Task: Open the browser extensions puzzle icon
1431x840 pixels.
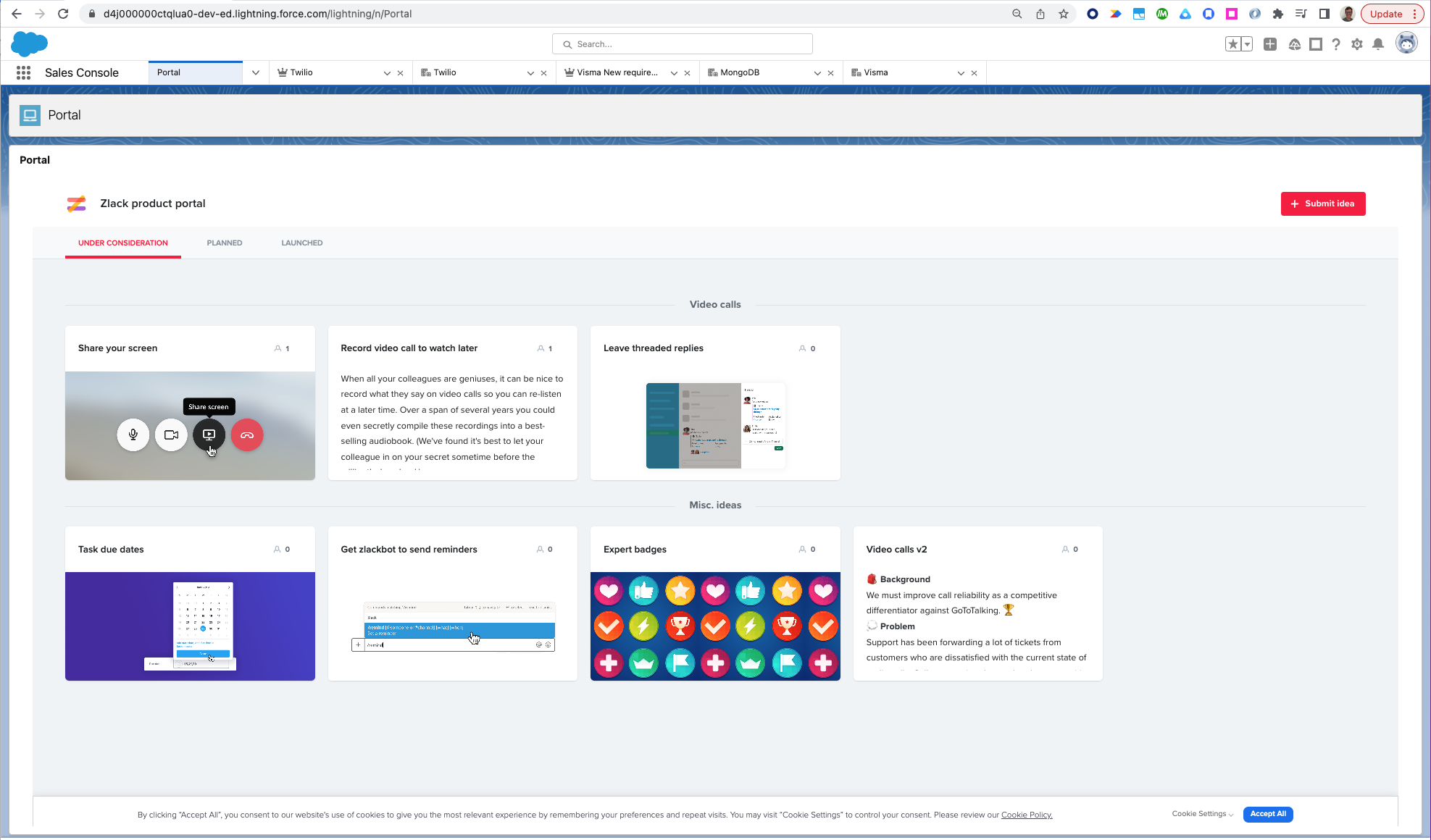Action: [1277, 14]
